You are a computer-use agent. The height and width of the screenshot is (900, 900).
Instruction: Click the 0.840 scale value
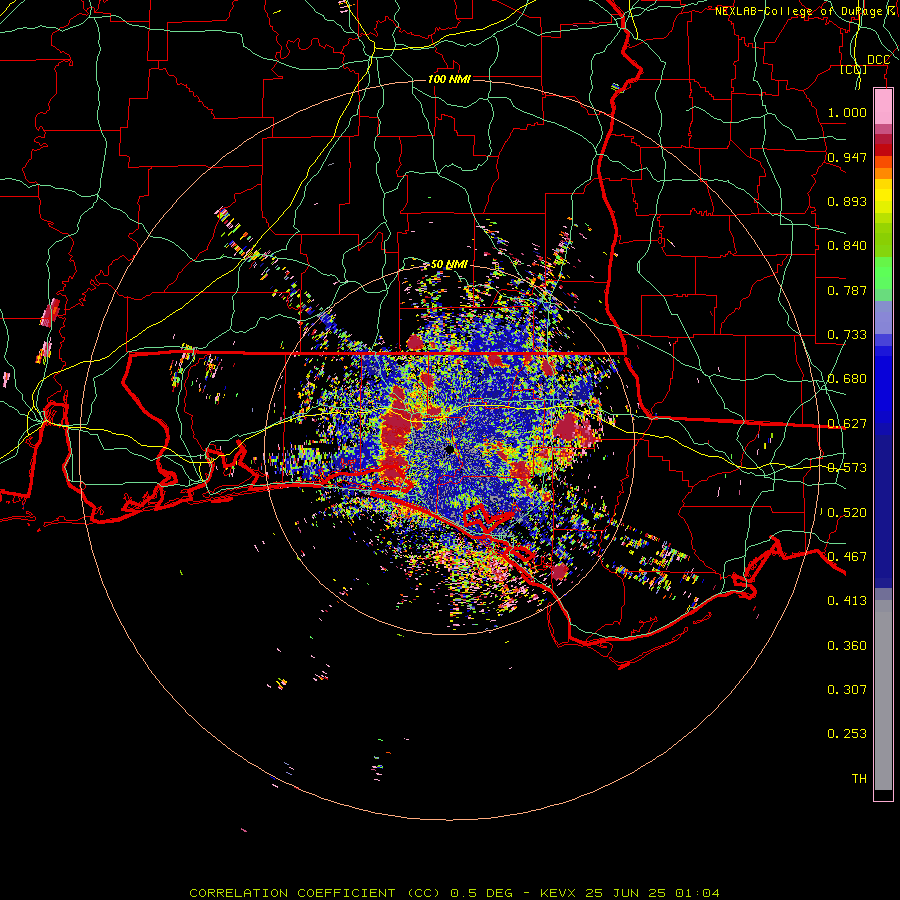click(847, 246)
